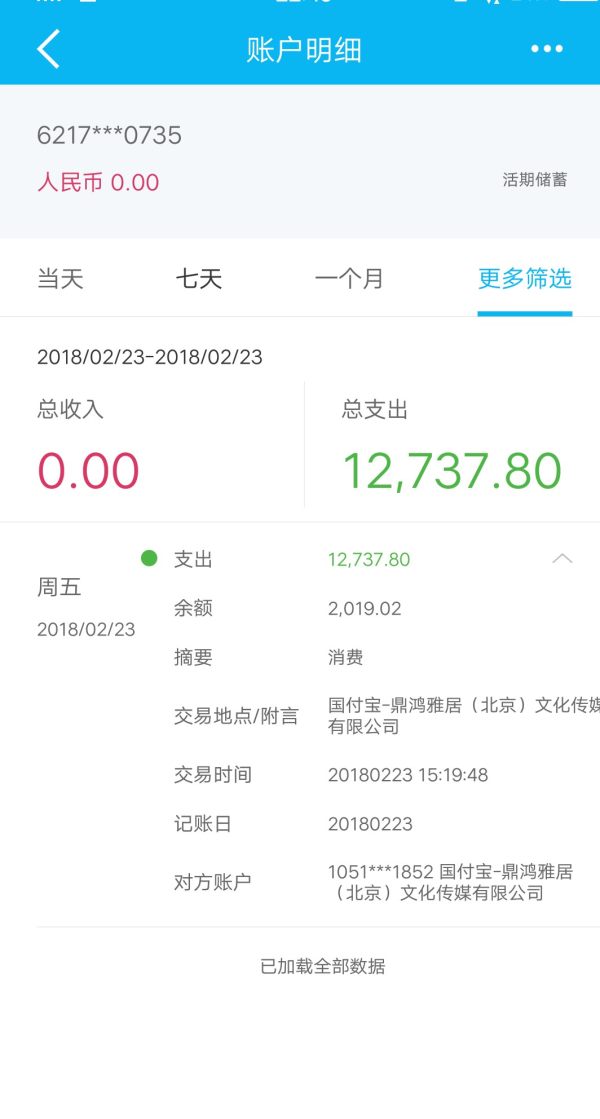Select the 七天 tab
Screen dimensions: 600x1119
[199, 278]
